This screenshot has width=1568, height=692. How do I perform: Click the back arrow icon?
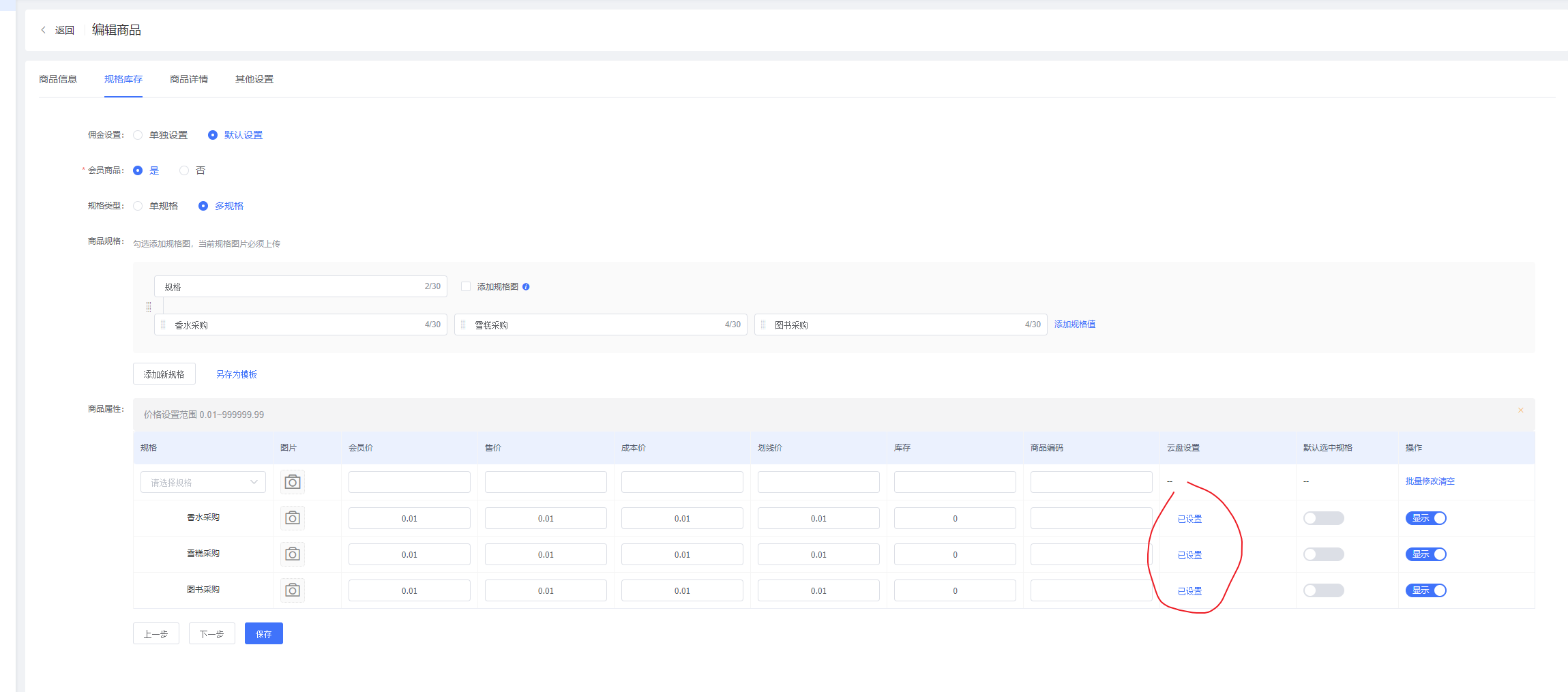pos(44,30)
